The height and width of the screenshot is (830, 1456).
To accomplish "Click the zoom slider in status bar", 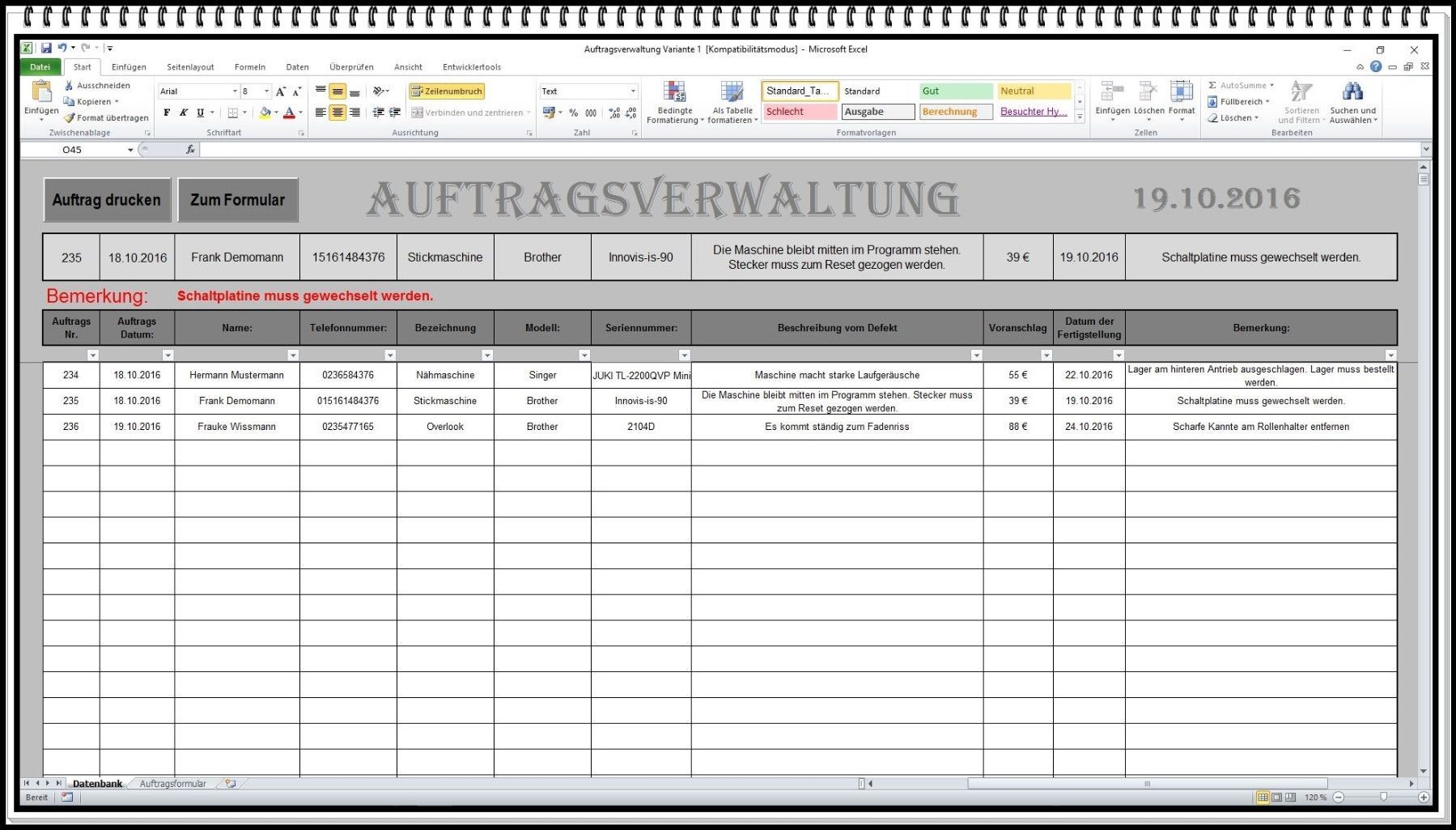I will 1383,798.
